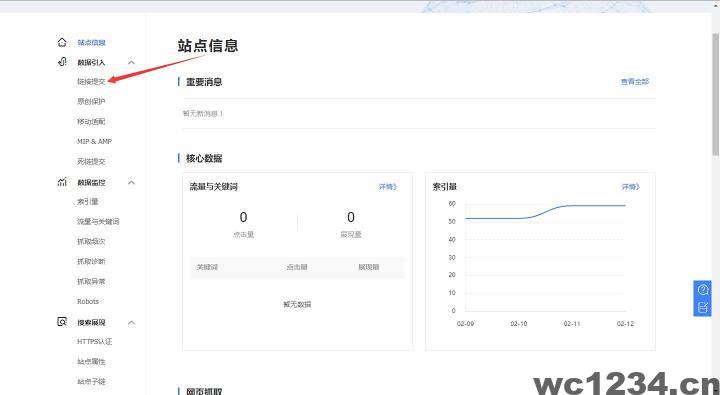Image resolution: width=720 pixels, height=395 pixels.
Task: Open 死链提交 in the sidebar
Action: pos(91,161)
